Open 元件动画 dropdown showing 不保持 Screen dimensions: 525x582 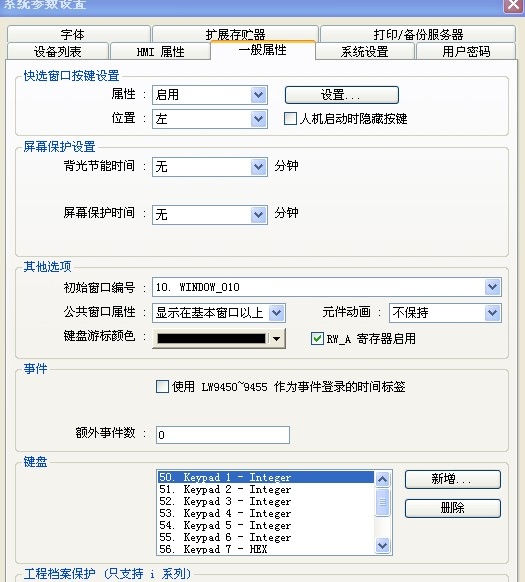[445, 313]
